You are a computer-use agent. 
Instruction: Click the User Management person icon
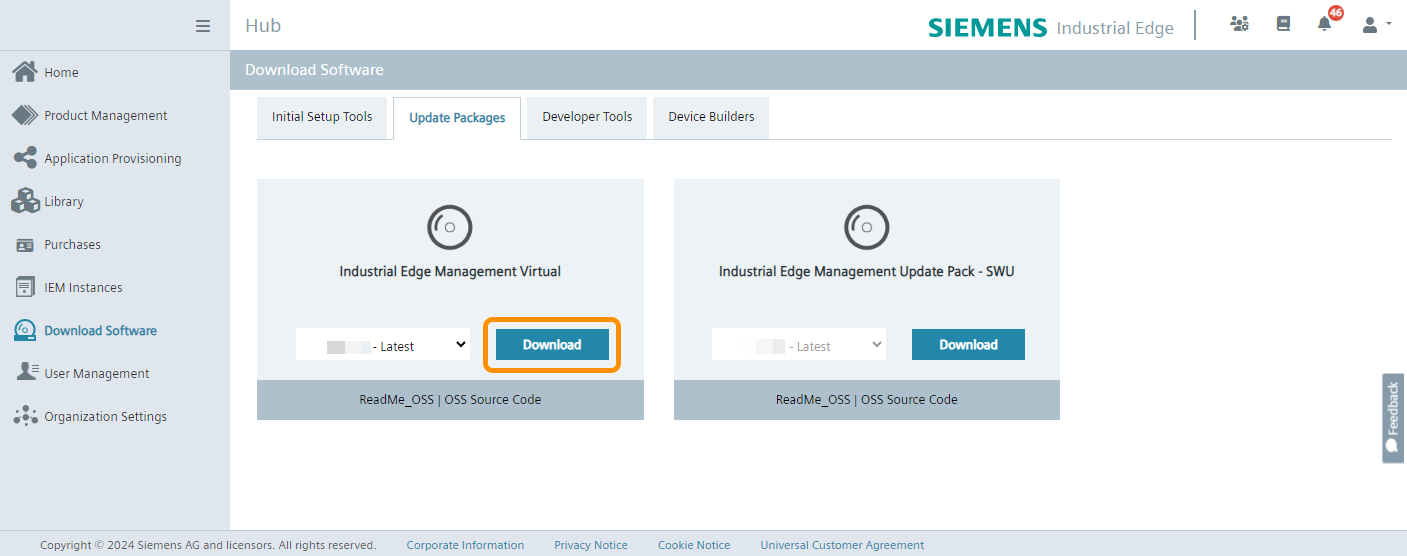pos(27,372)
